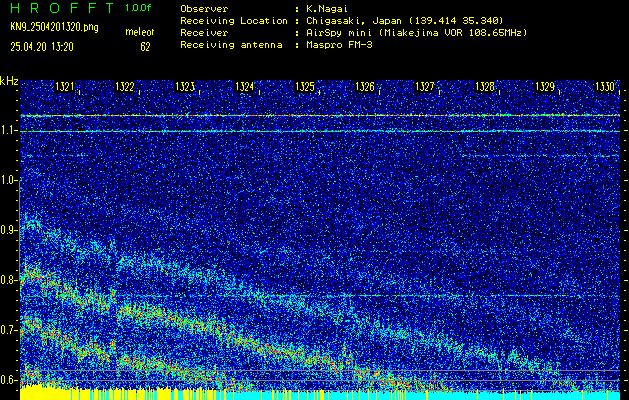Click the 1326 time marker

click(365, 87)
